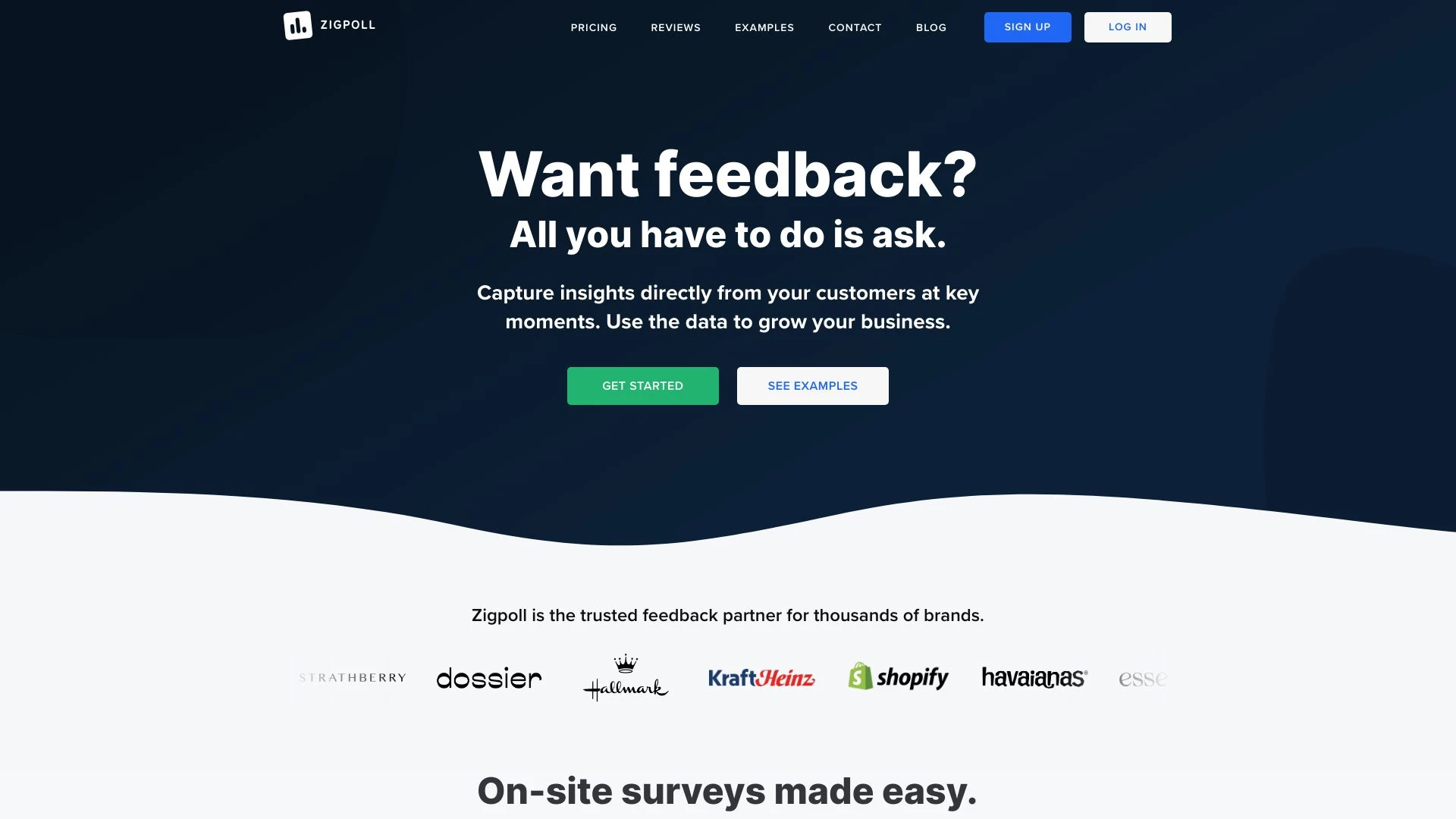The height and width of the screenshot is (819, 1456).
Task: Click the LOG IN outlined button
Action: 1128,27
